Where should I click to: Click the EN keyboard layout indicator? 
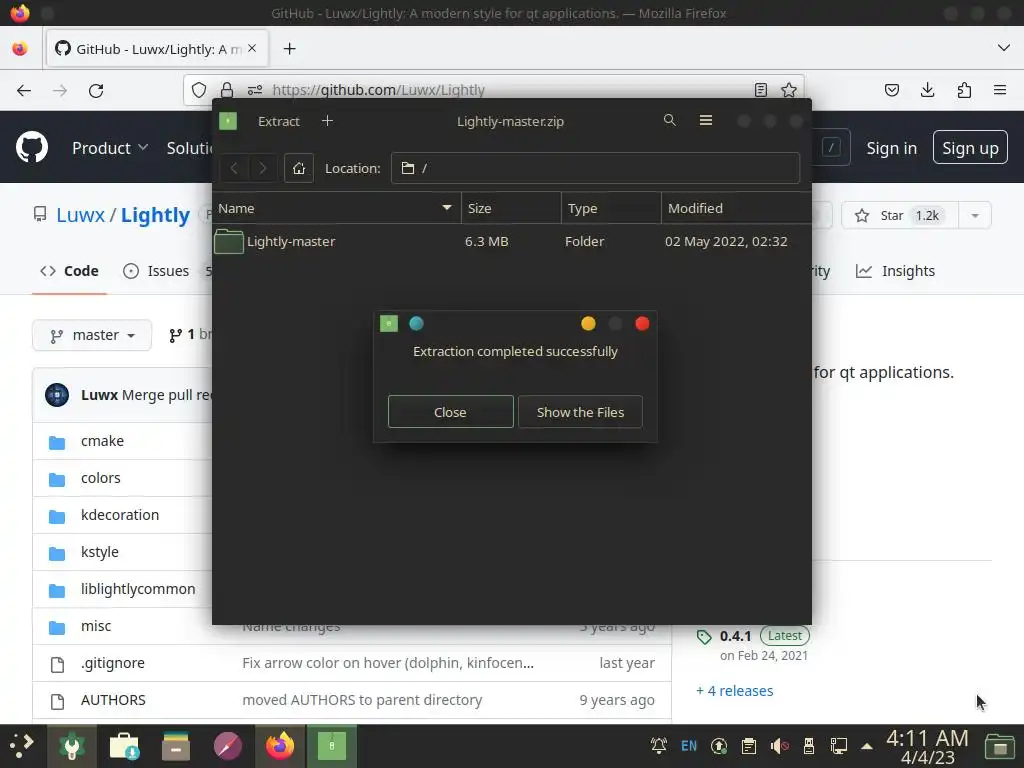tap(688, 746)
